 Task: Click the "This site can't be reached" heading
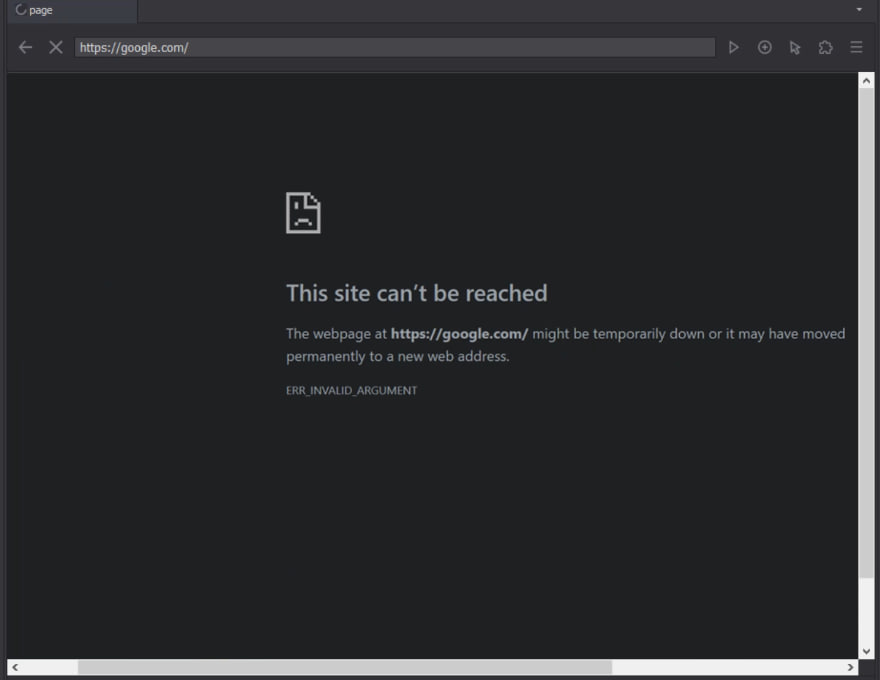point(416,293)
